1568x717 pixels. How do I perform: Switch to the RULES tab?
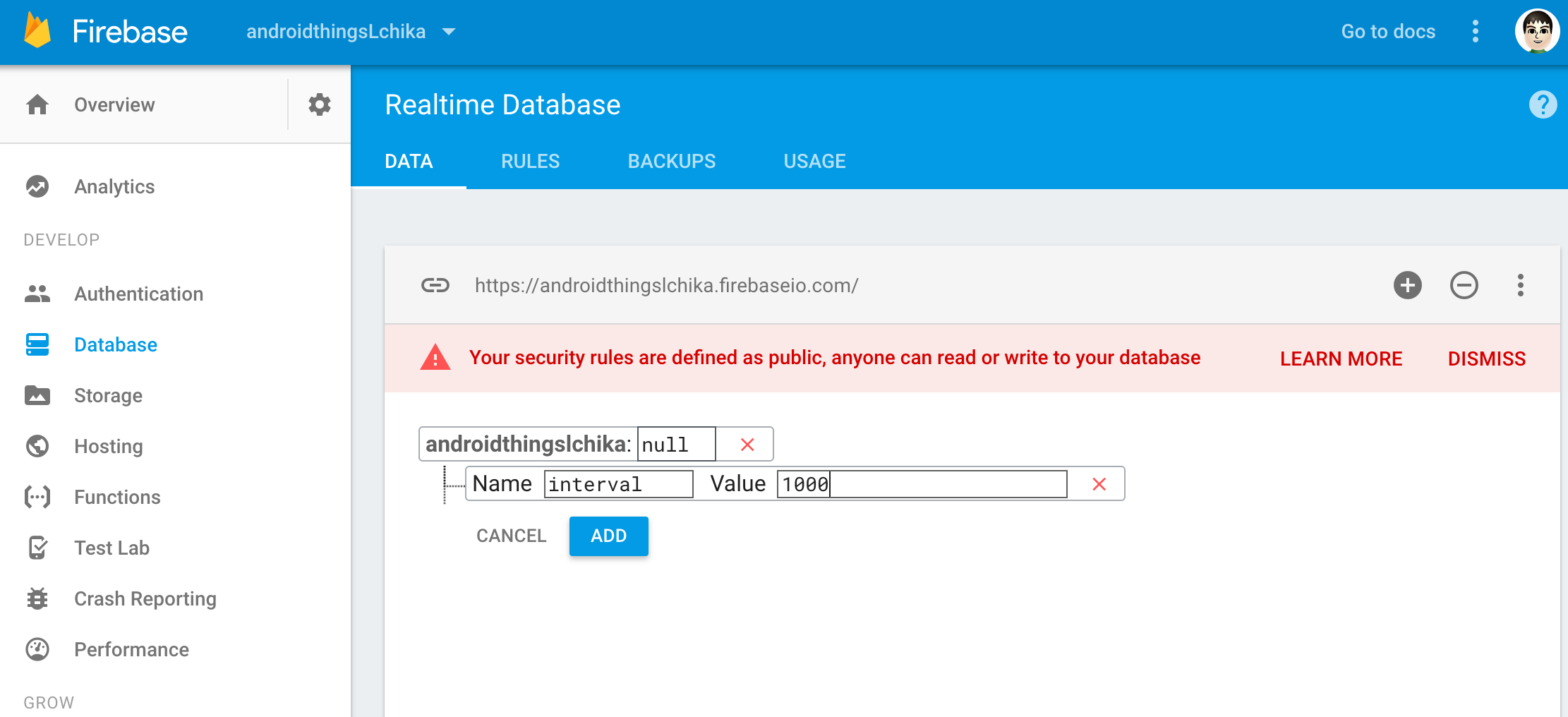(531, 162)
